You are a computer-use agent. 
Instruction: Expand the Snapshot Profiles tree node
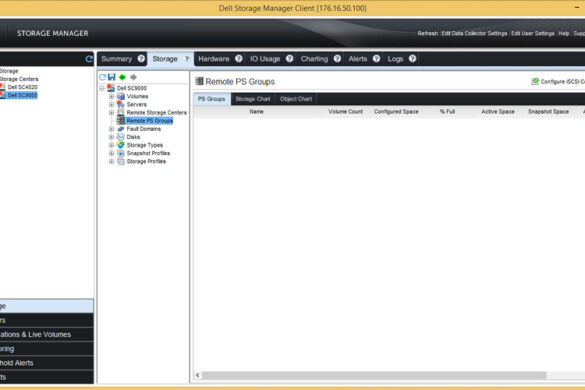[111, 153]
